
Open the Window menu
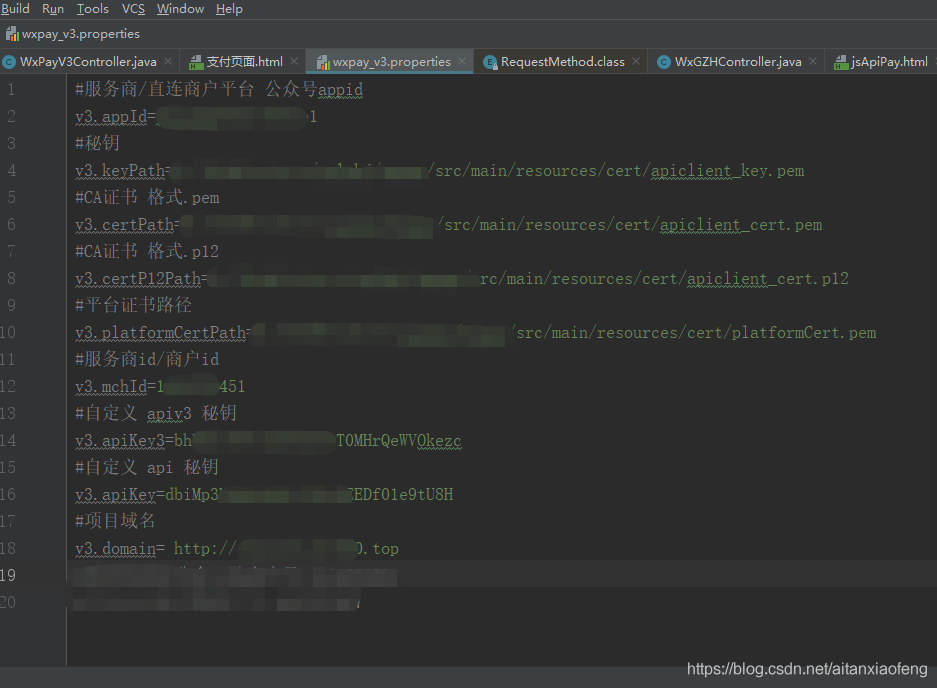[180, 9]
